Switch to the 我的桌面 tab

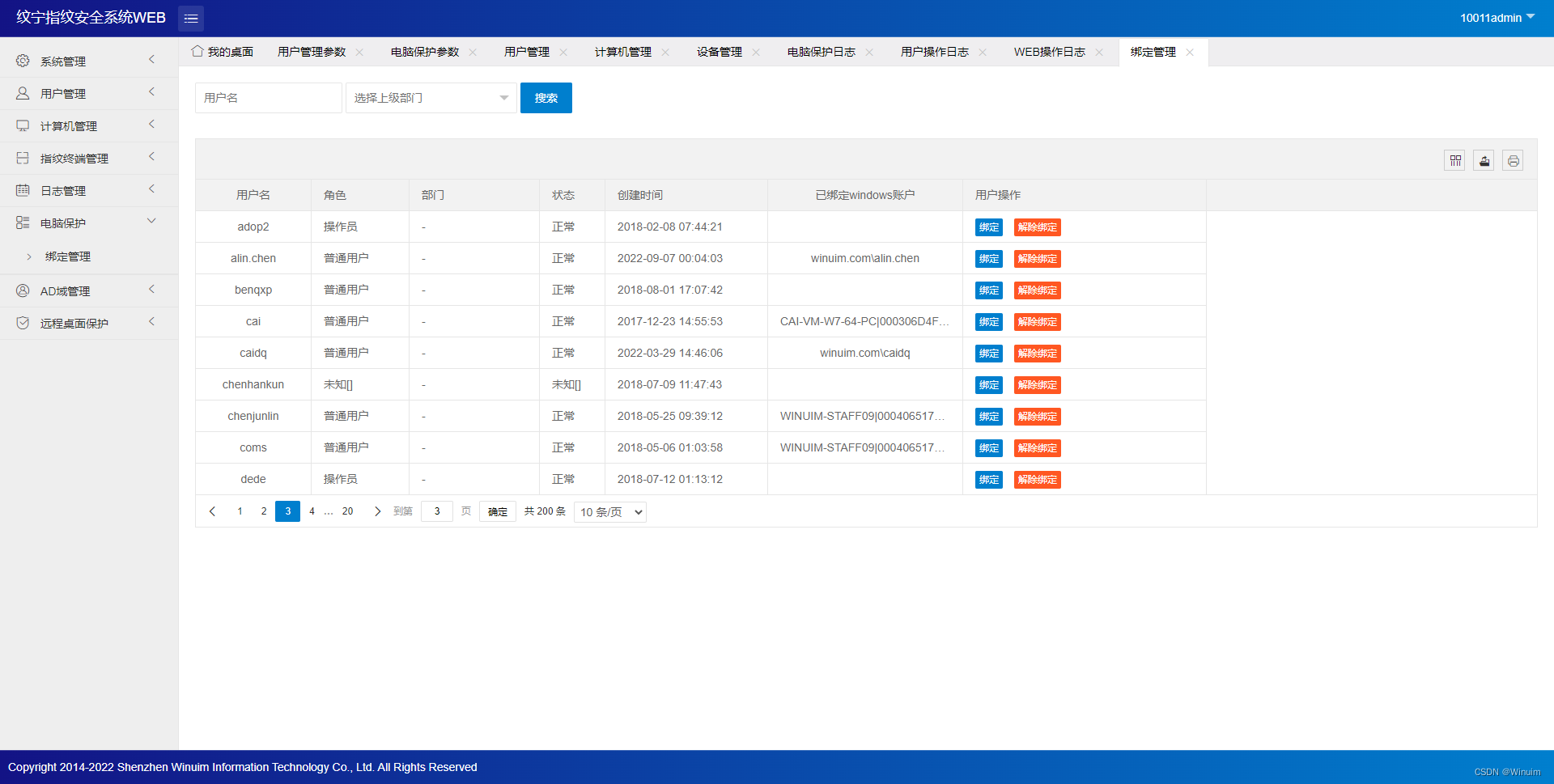(x=223, y=52)
